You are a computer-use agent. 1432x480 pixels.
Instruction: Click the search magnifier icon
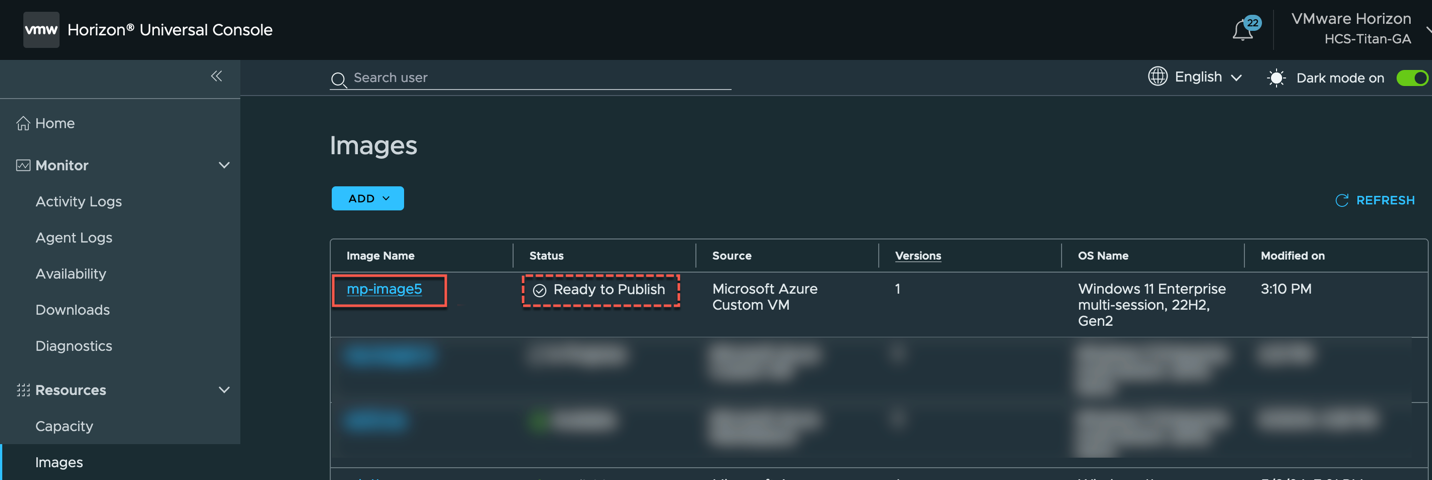pos(339,79)
